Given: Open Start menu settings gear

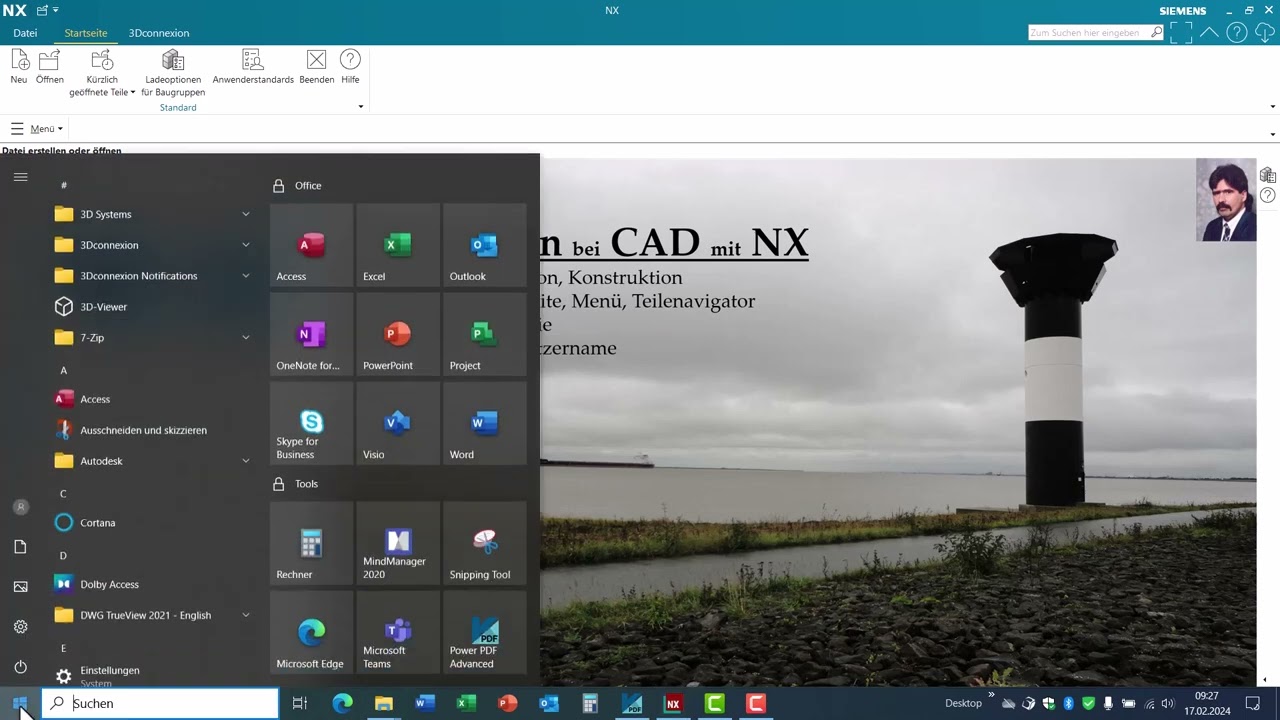Looking at the screenshot, I should [20, 627].
